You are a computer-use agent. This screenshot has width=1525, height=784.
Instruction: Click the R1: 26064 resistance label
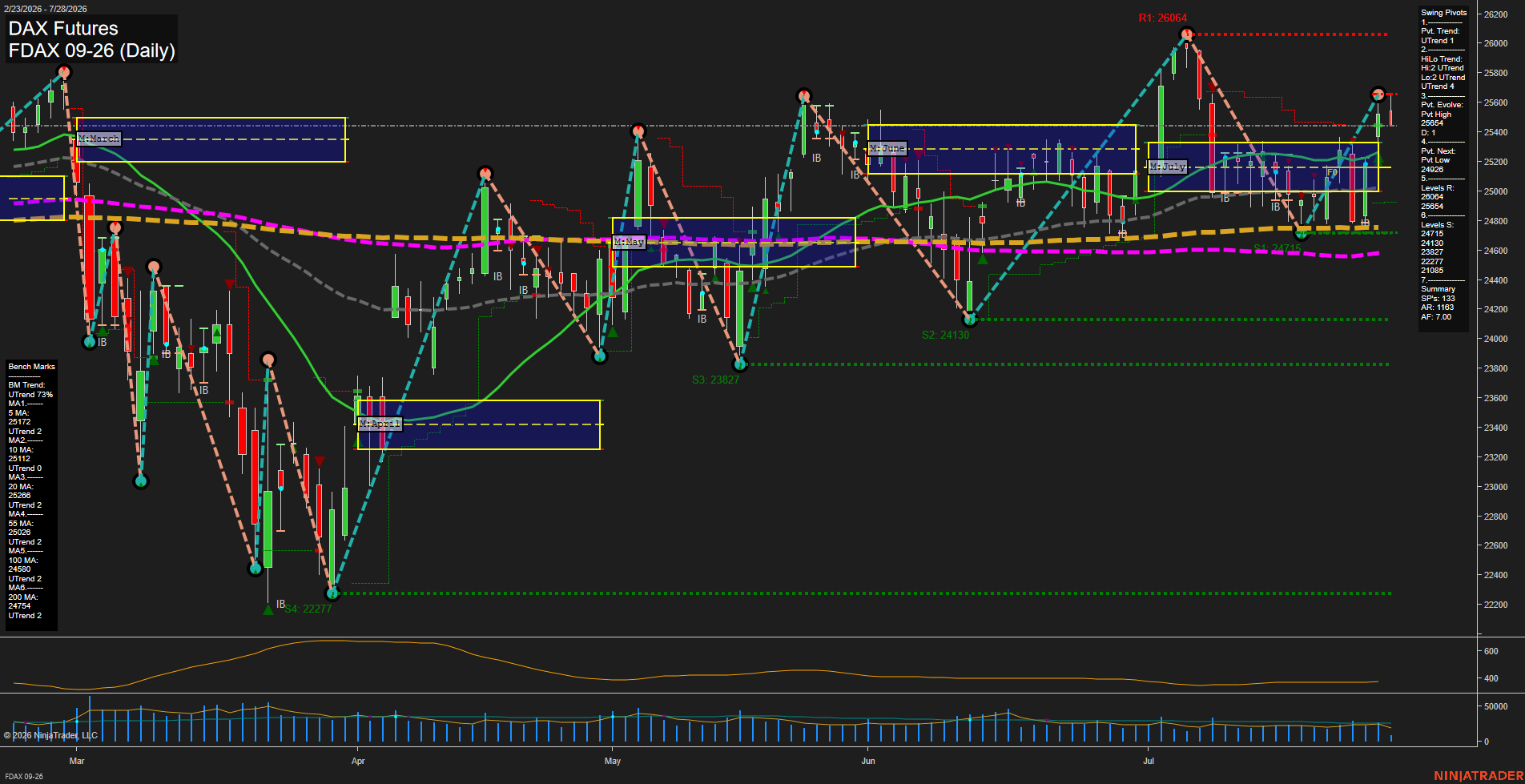pos(1163,18)
